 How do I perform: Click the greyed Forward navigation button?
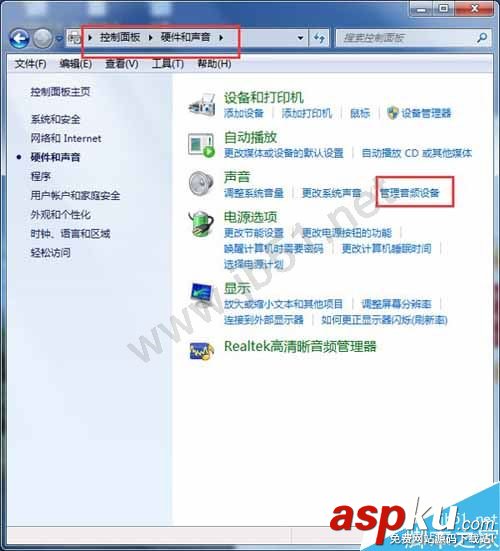[x=43, y=38]
